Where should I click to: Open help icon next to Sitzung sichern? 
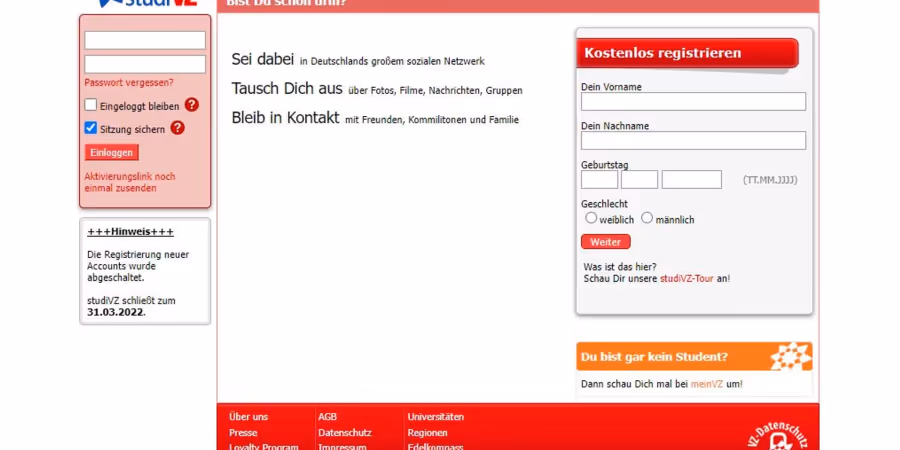pyautogui.click(x=177, y=127)
